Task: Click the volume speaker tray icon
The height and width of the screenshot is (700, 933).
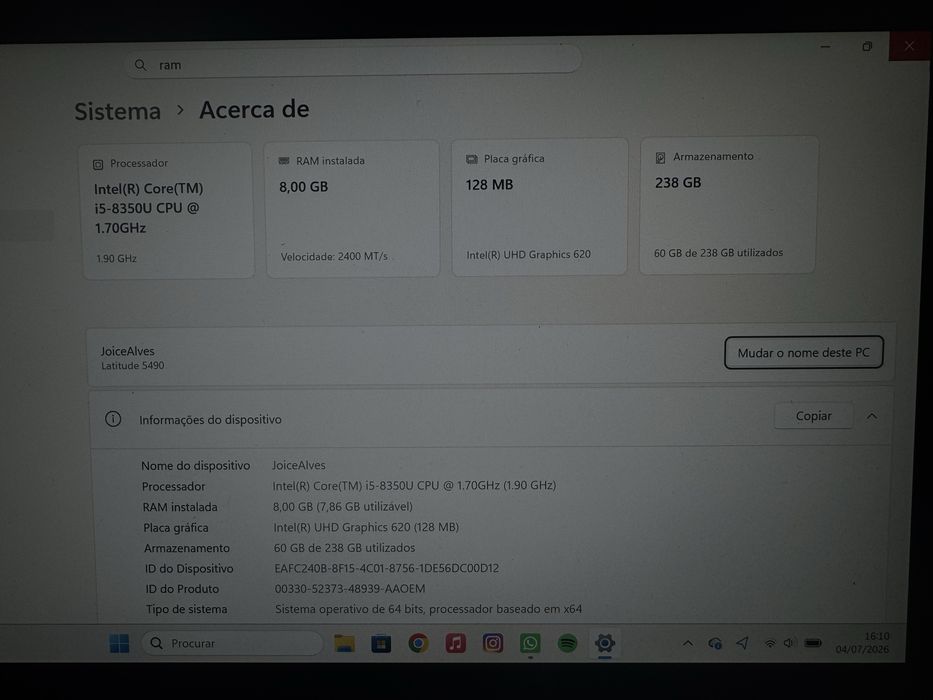Action: pos(789,643)
